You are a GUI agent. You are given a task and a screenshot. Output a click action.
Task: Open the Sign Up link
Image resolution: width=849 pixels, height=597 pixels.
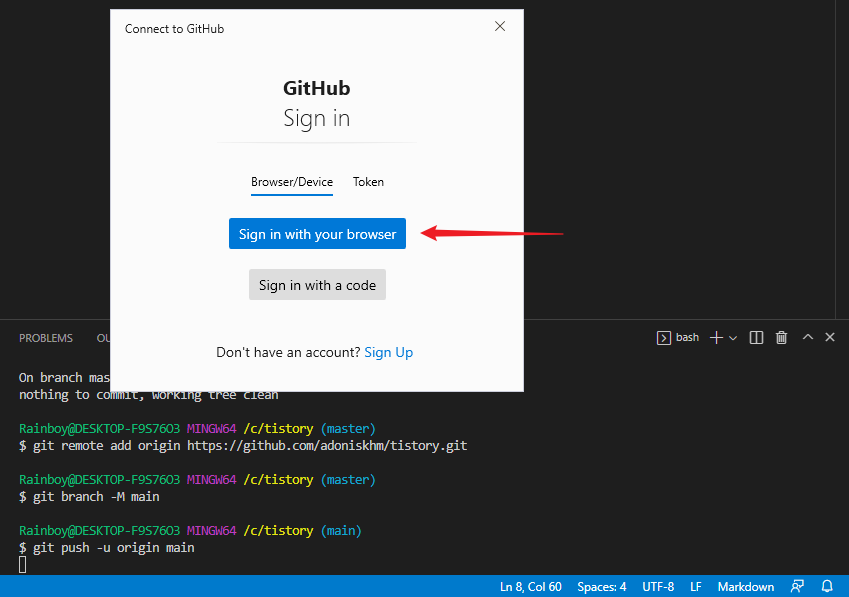(x=388, y=352)
